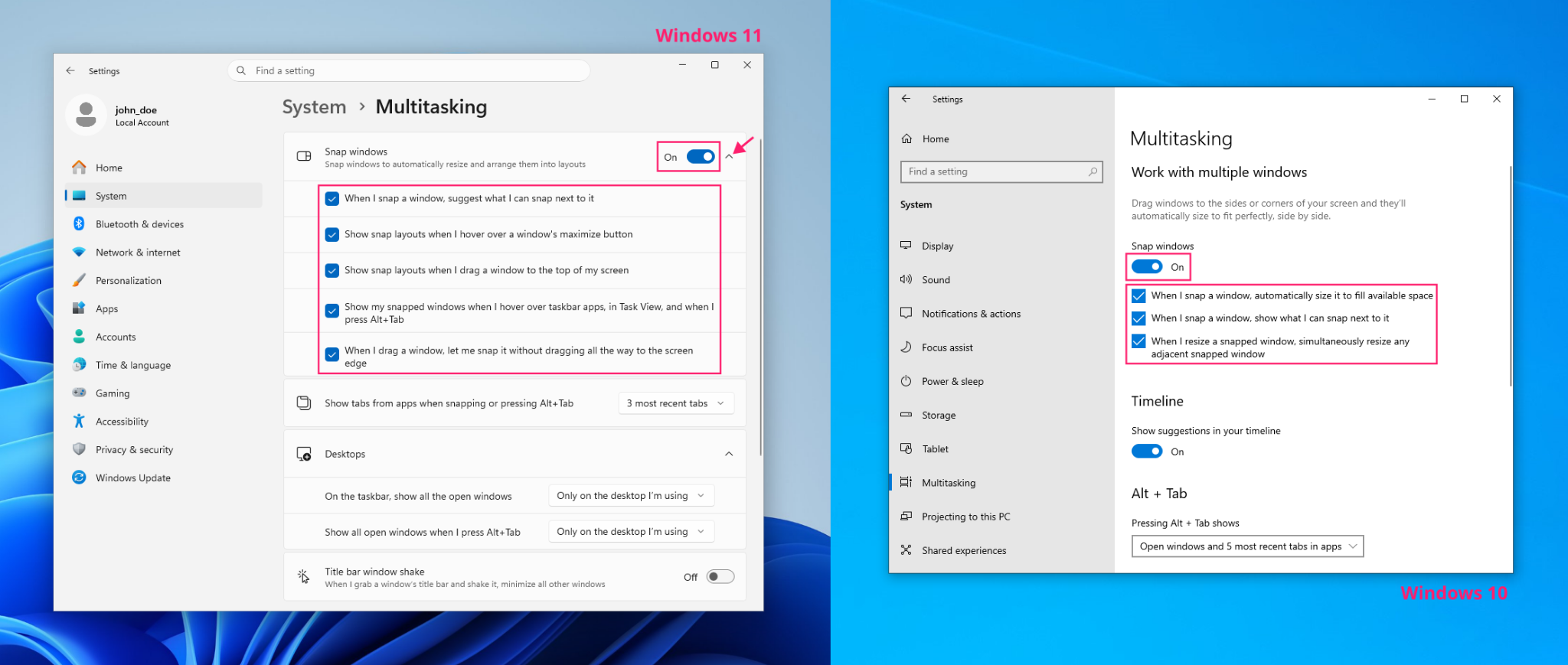This screenshot has height=665, width=1568.
Task: Turn off 'Show suggestions in your timeline' toggle
Action: pyautogui.click(x=1147, y=451)
